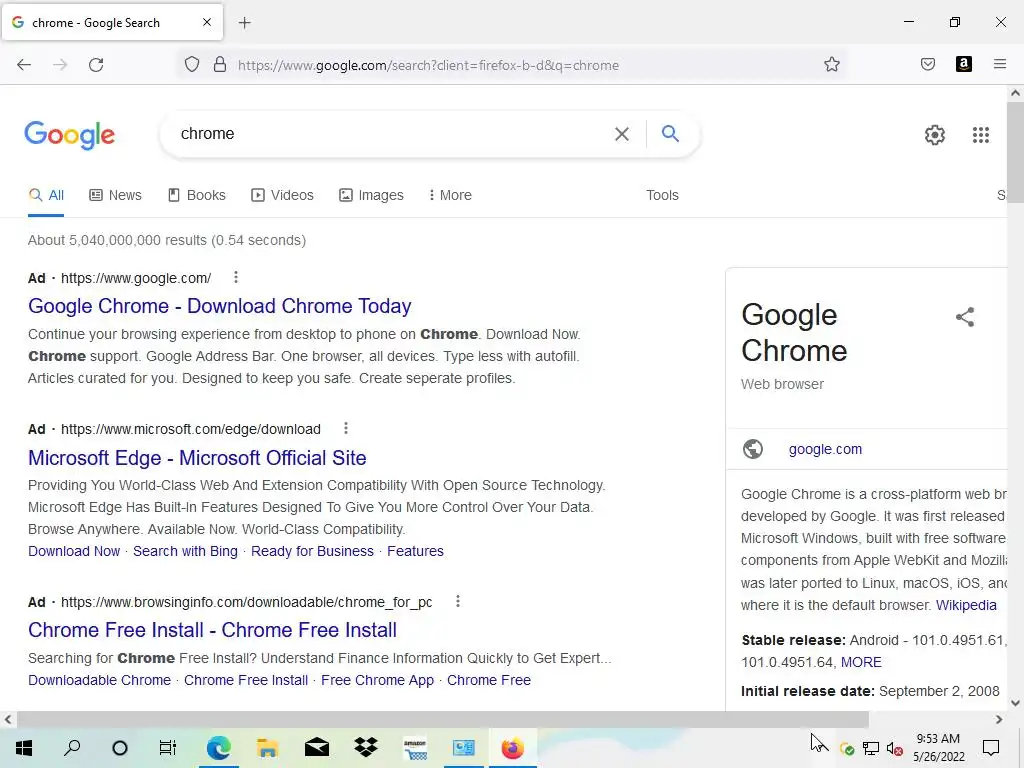Open the Wikipedia source link

coord(966,605)
